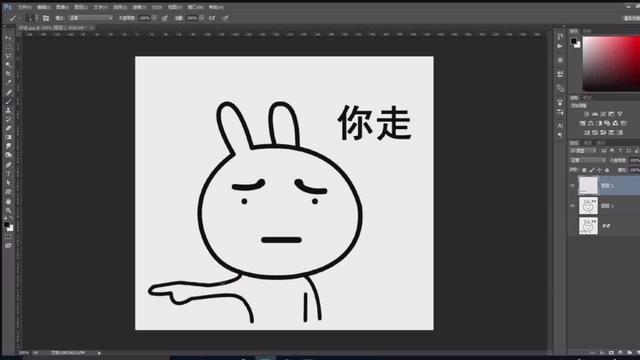Open the layer blend mode dropdown
Image resolution: width=640 pixels, height=360 pixels.
588,160
